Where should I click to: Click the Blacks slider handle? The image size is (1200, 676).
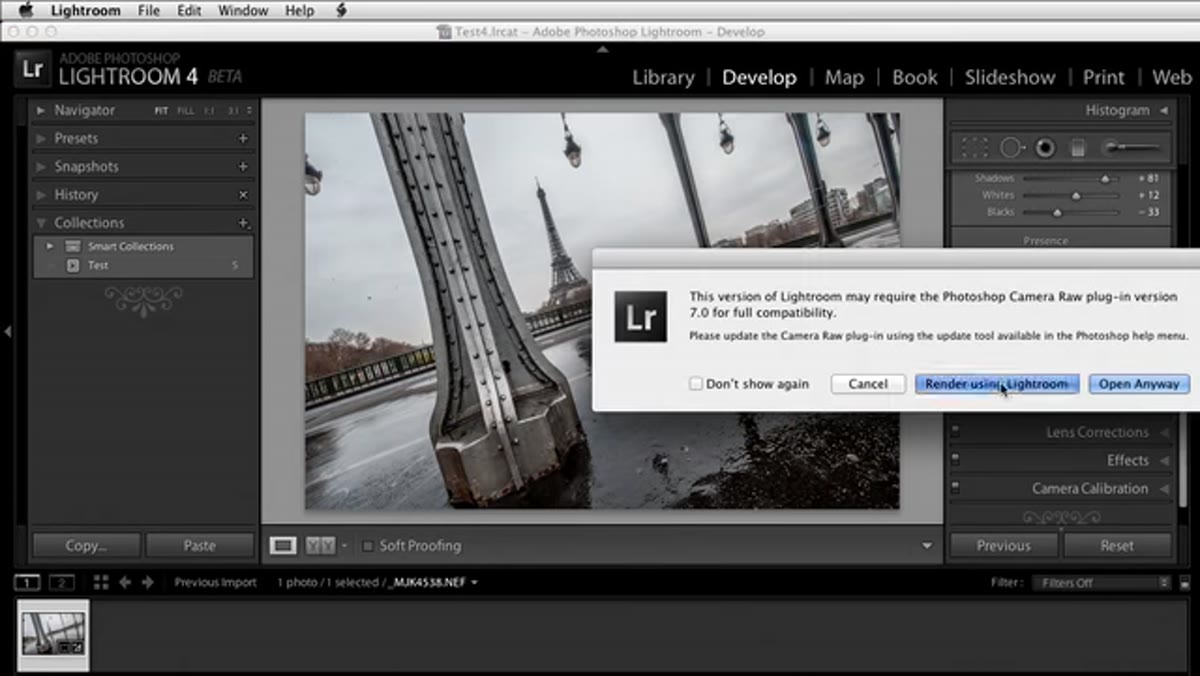coord(1057,212)
